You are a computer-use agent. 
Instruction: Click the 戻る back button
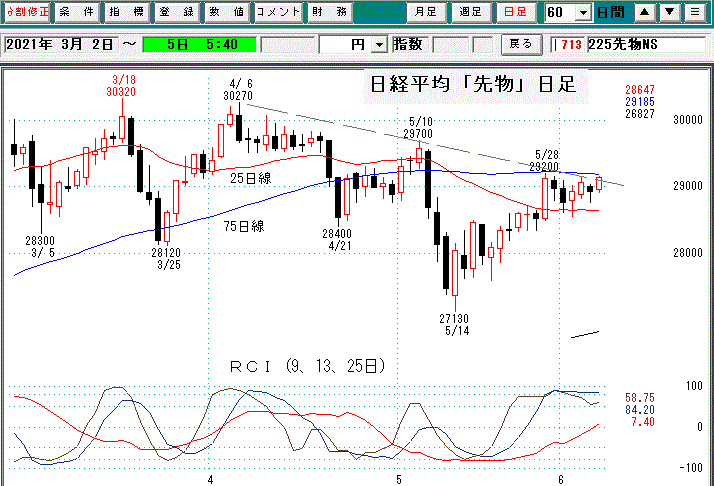tap(521, 44)
